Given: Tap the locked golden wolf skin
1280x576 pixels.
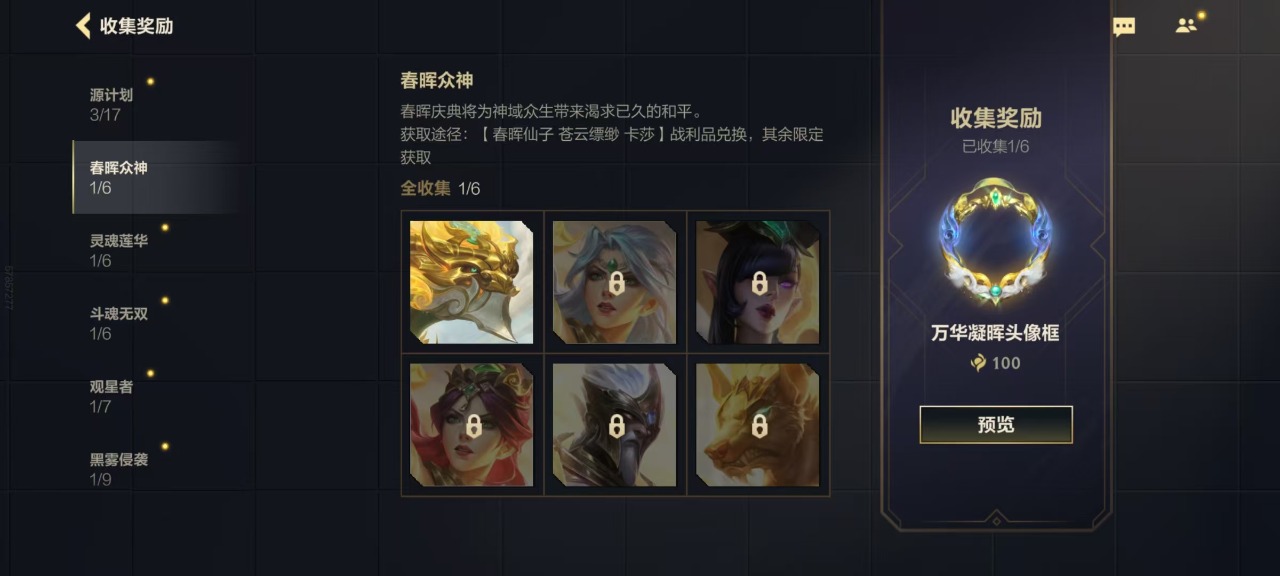Looking at the screenshot, I should [758, 425].
